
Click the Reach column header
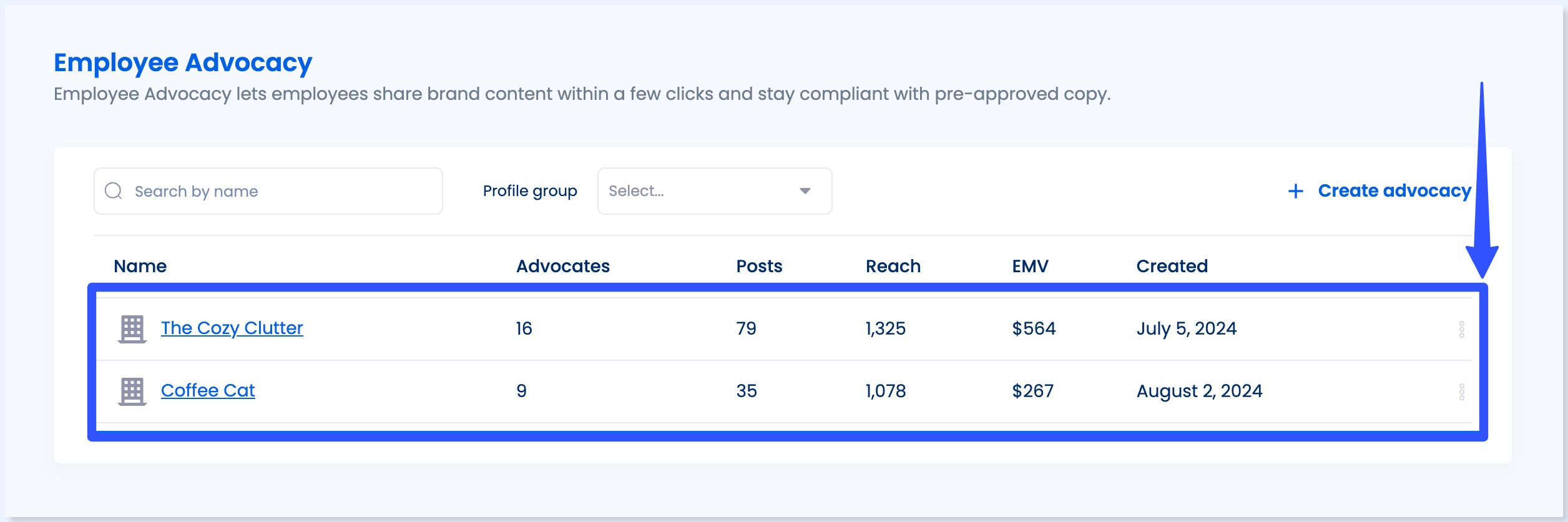891,265
